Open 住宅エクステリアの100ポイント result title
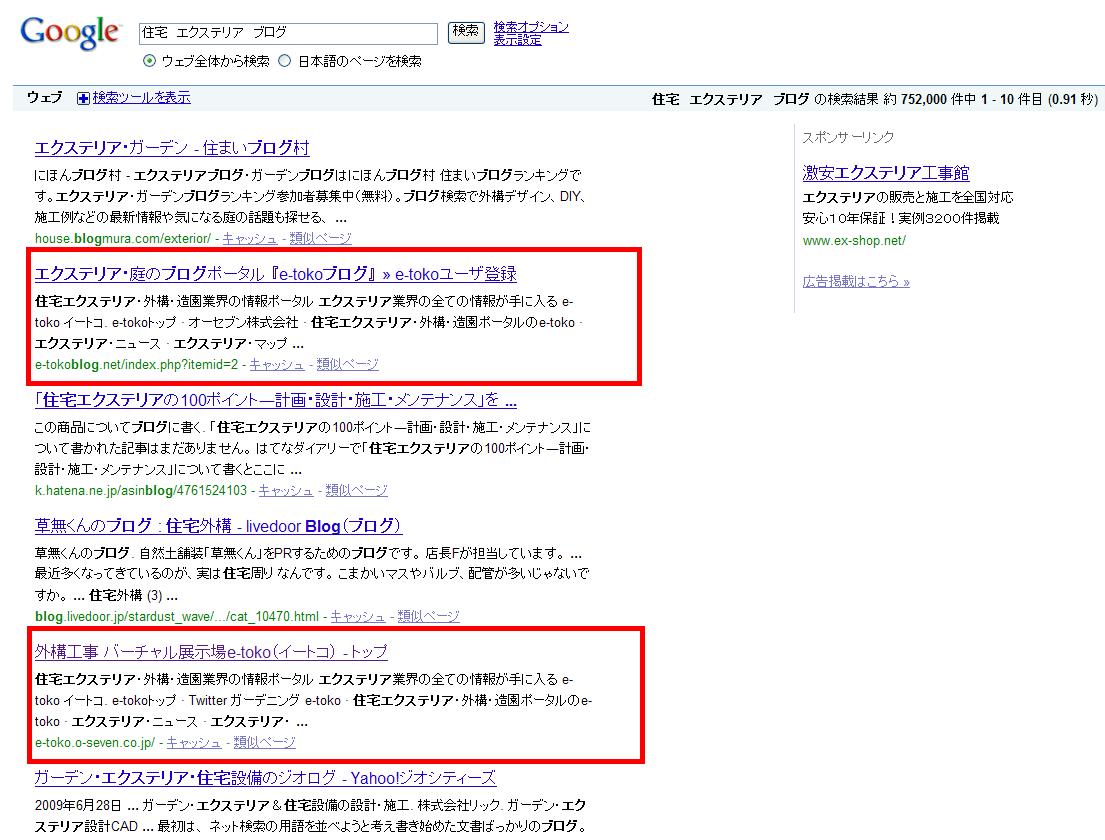1105x840 pixels. (x=275, y=400)
